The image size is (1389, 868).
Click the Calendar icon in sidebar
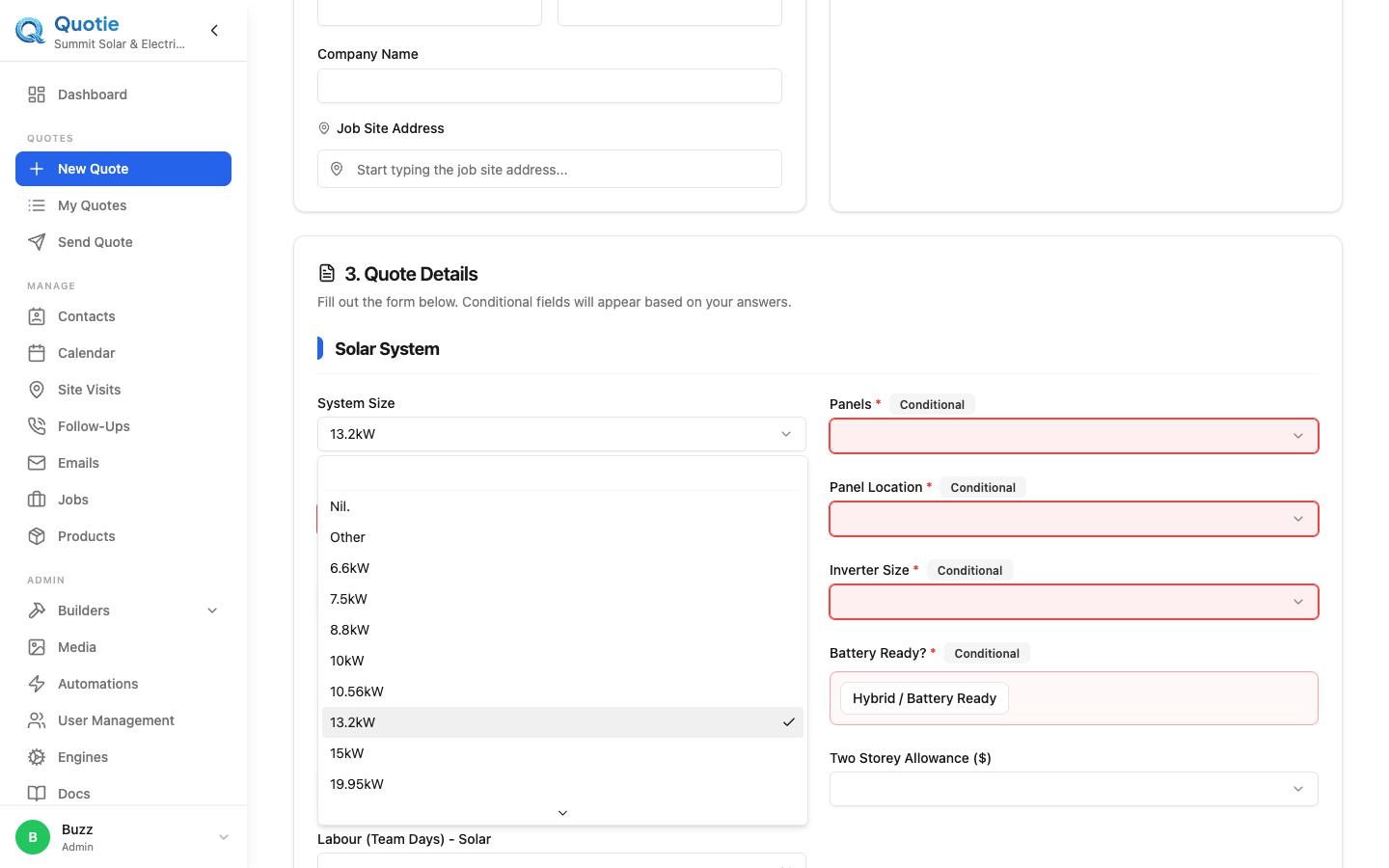(x=37, y=353)
